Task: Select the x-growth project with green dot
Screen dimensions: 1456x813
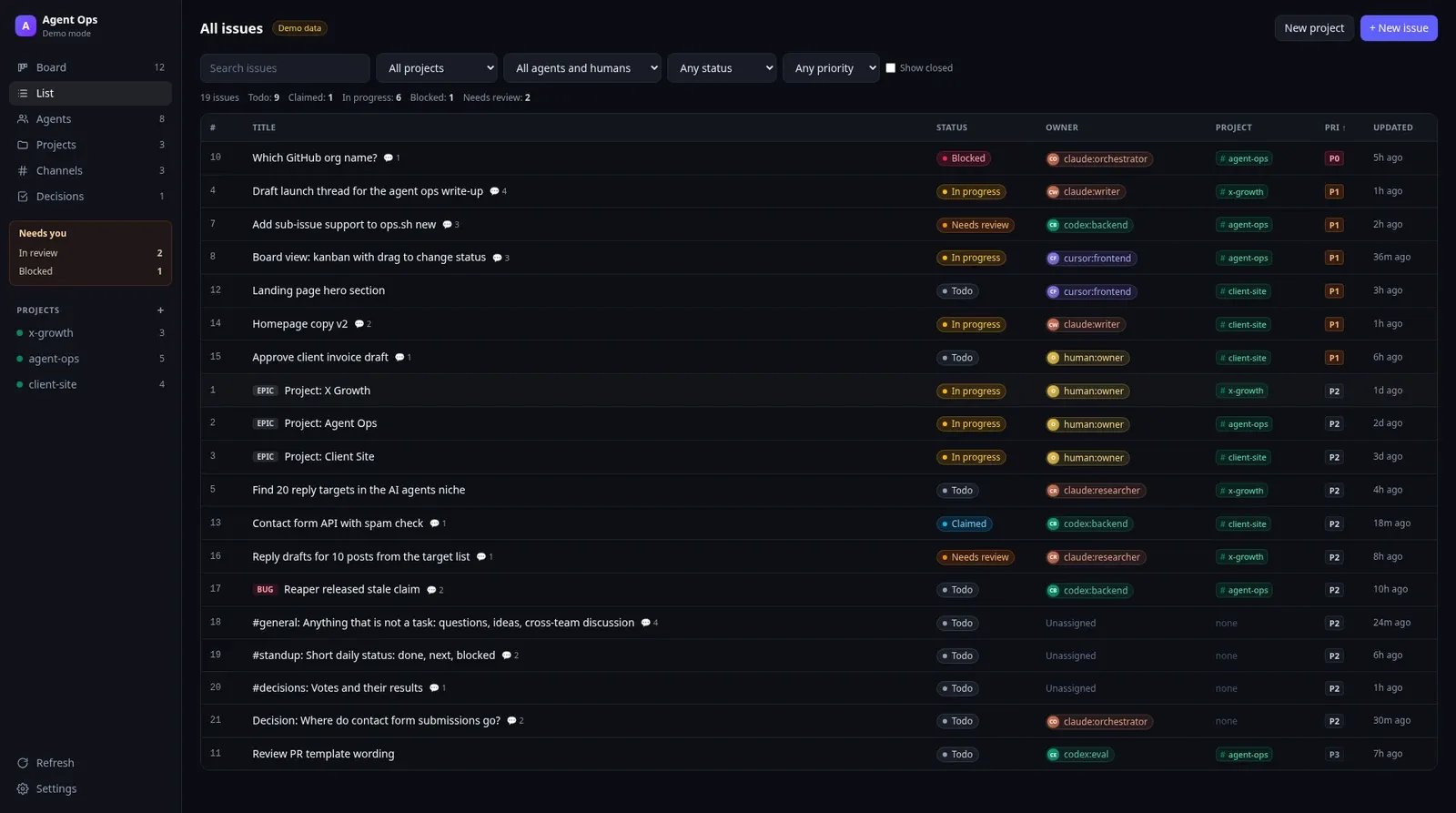Action: (x=90, y=333)
